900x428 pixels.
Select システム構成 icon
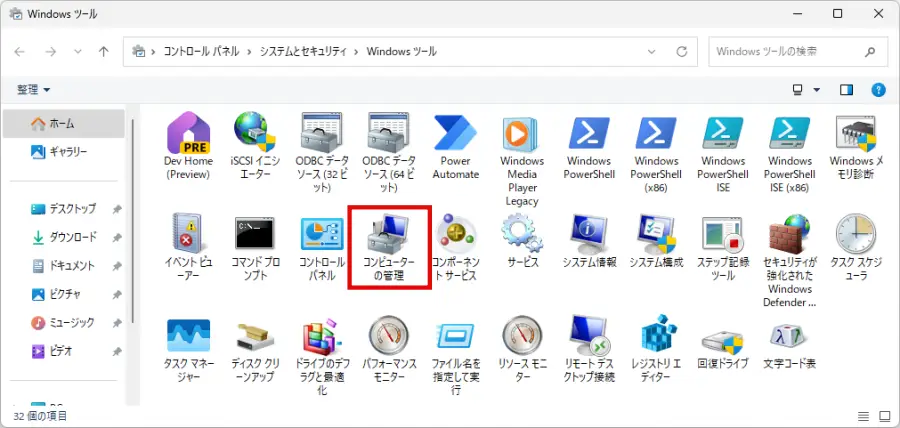(x=655, y=234)
